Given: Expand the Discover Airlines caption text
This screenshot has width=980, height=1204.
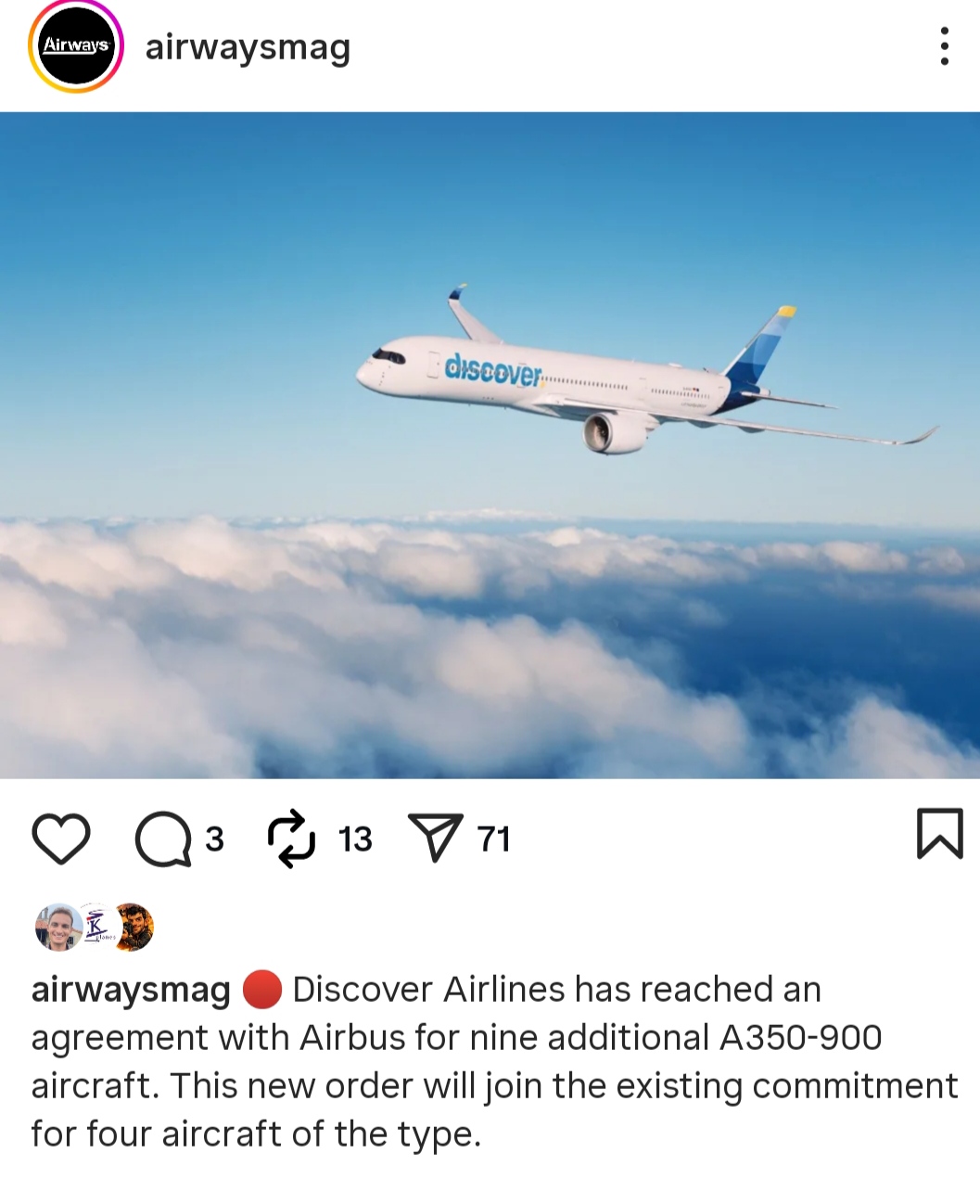Looking at the screenshot, I should tap(494, 1062).
